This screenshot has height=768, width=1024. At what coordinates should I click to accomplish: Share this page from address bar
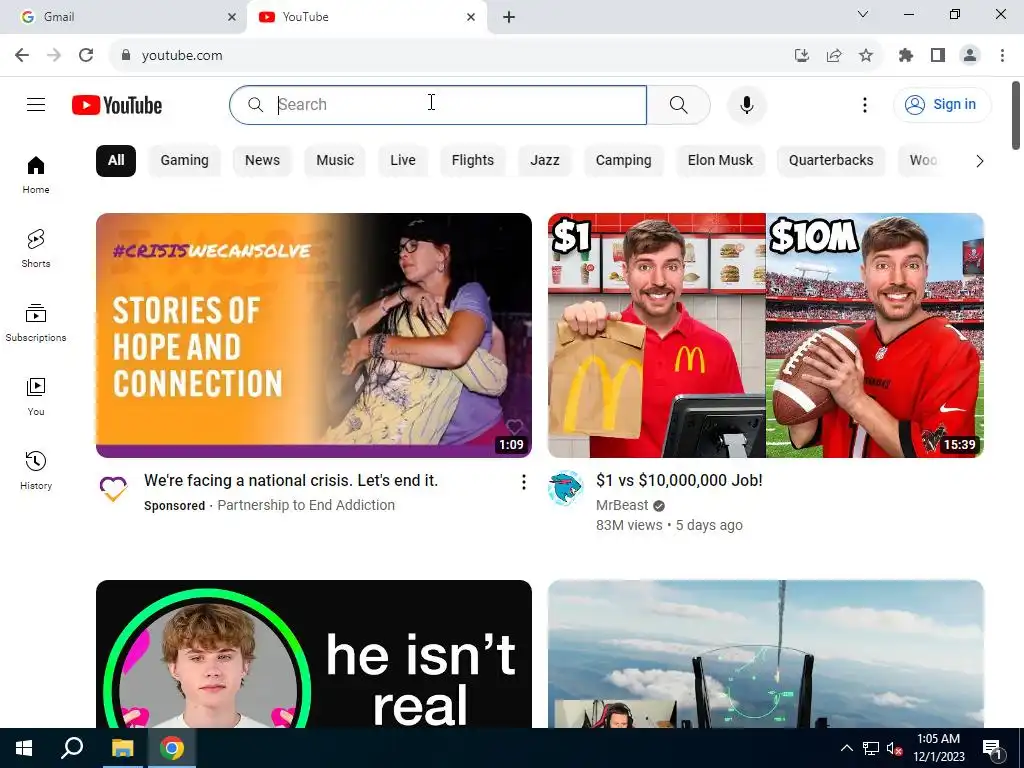pyautogui.click(x=834, y=55)
